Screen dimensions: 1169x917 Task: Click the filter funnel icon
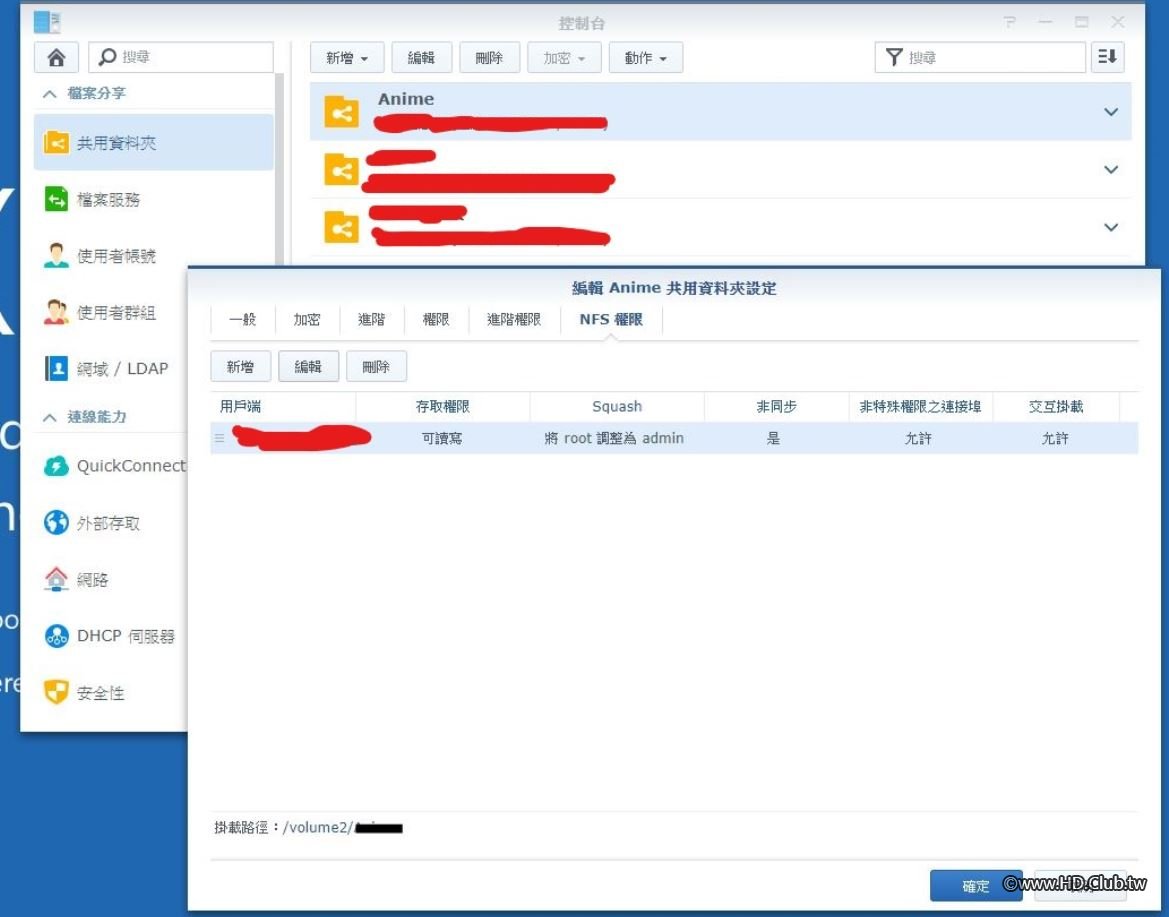894,57
